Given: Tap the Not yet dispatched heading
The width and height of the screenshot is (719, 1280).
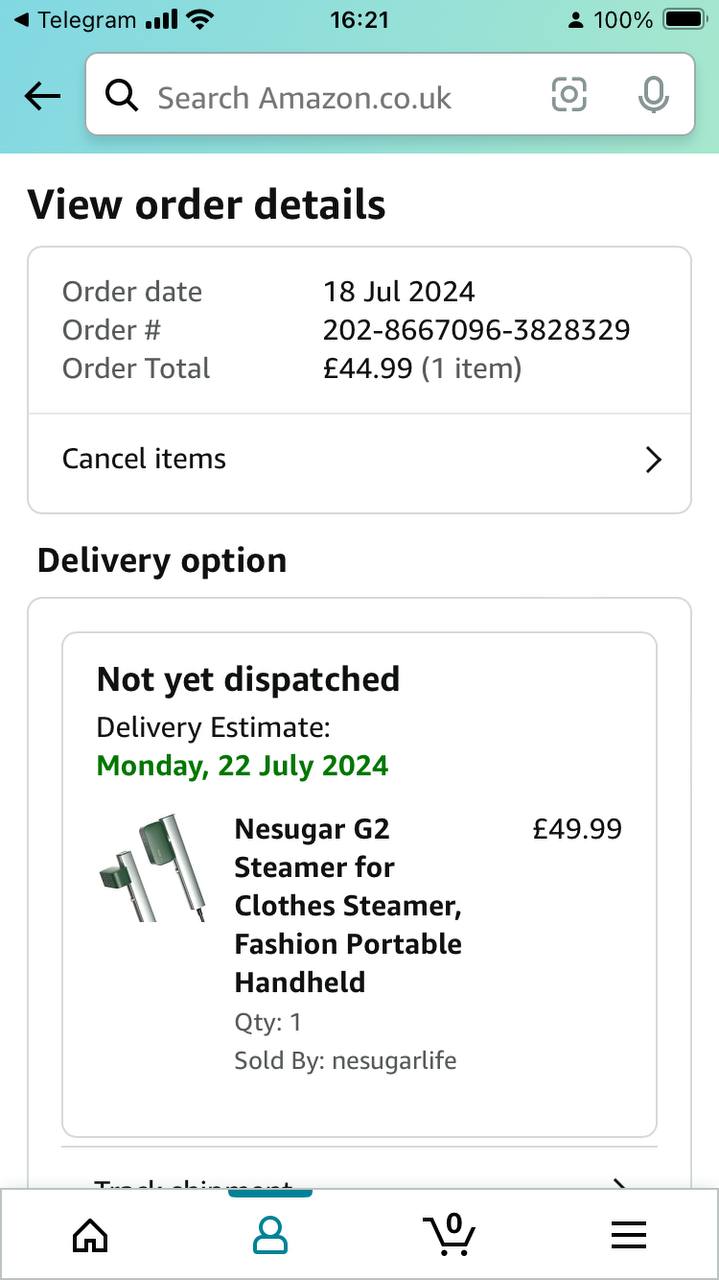Looking at the screenshot, I should tap(248, 679).
